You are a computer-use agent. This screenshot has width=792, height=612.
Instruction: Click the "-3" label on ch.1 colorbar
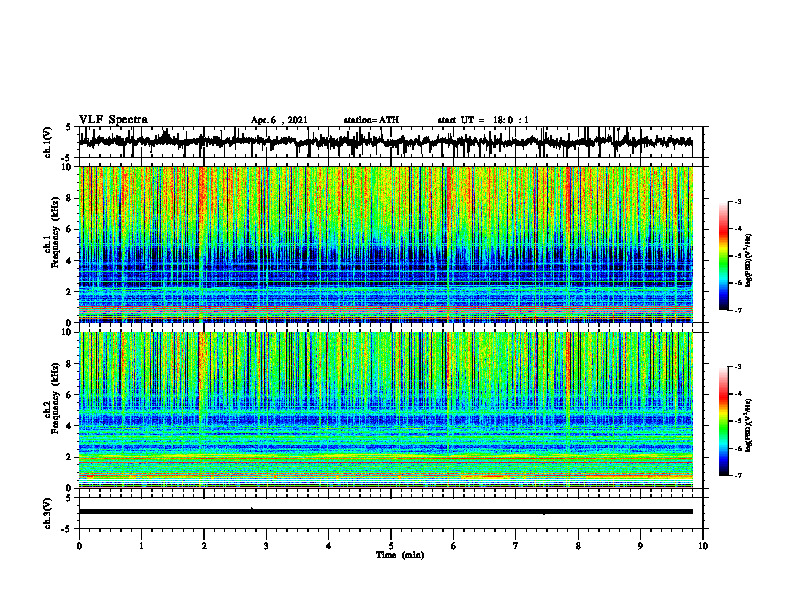click(738, 202)
